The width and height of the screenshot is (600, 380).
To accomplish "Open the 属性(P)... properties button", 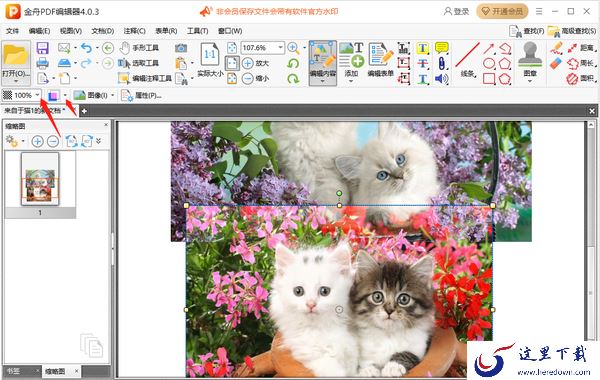I will [x=141, y=95].
